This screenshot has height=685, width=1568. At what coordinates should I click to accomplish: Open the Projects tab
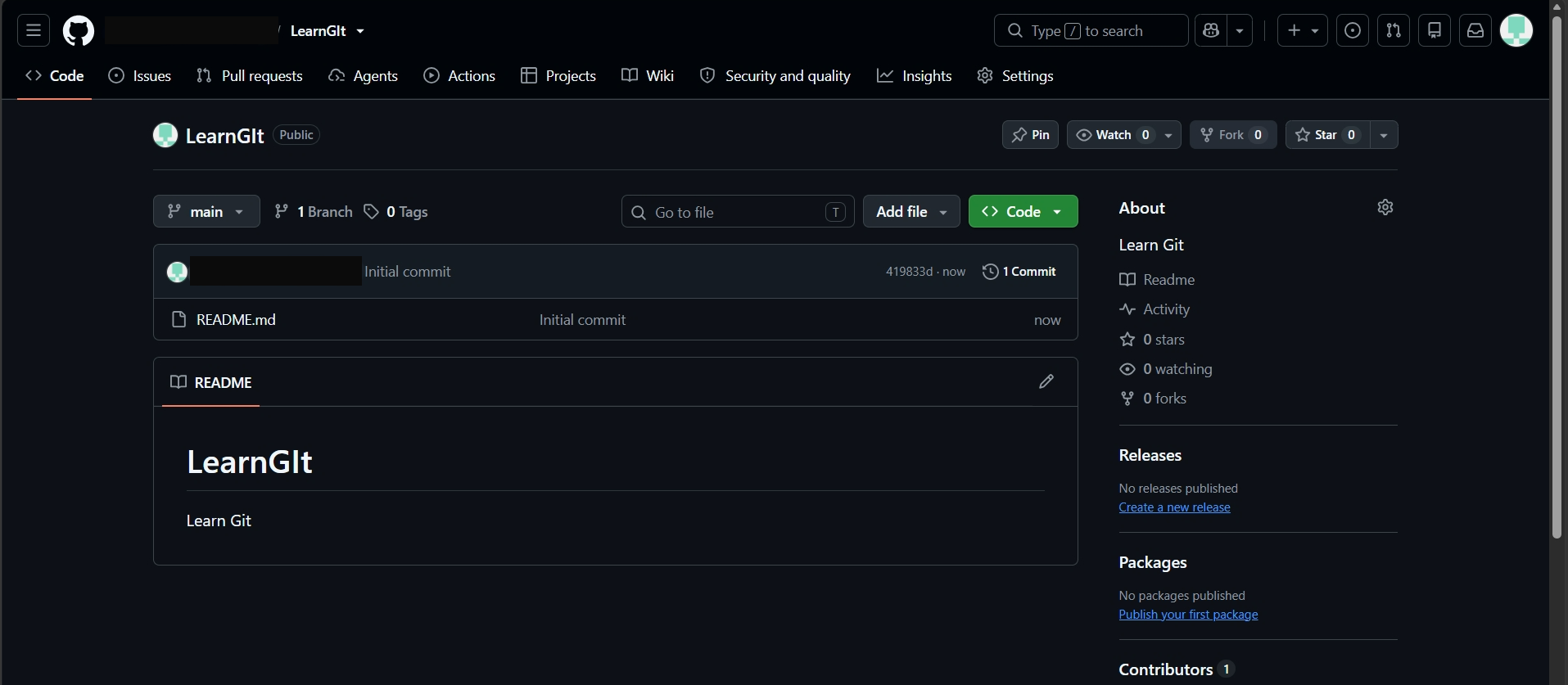(558, 76)
